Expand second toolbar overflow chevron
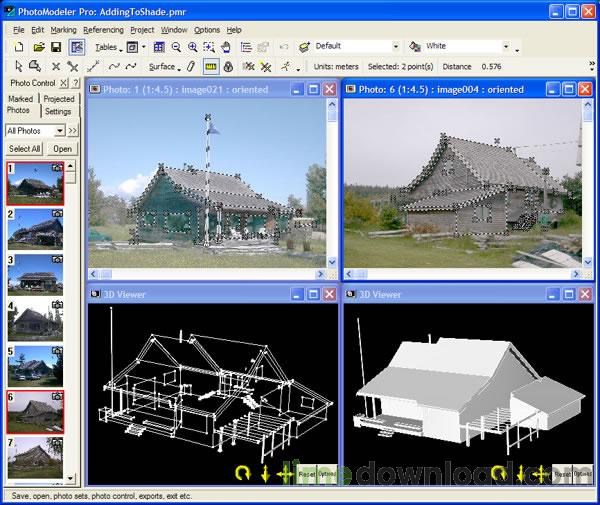Viewport: 600px width, 505px height. pos(592,66)
